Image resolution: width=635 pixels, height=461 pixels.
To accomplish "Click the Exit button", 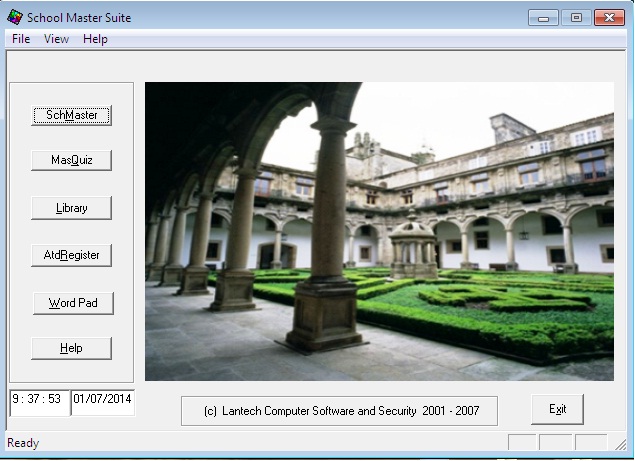I will coord(557,409).
